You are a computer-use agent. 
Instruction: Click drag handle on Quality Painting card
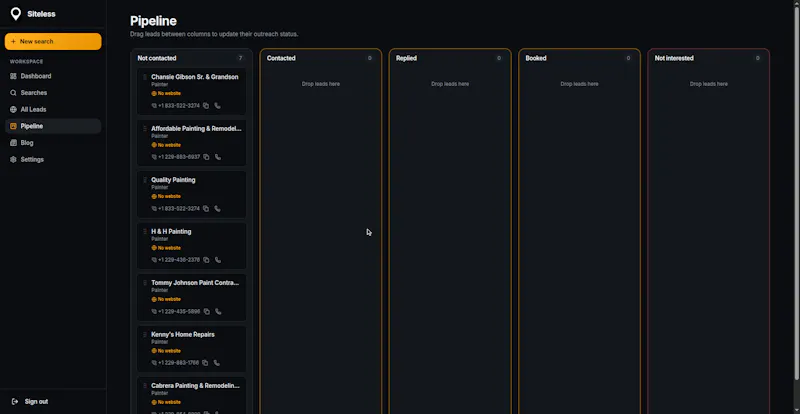(145, 180)
